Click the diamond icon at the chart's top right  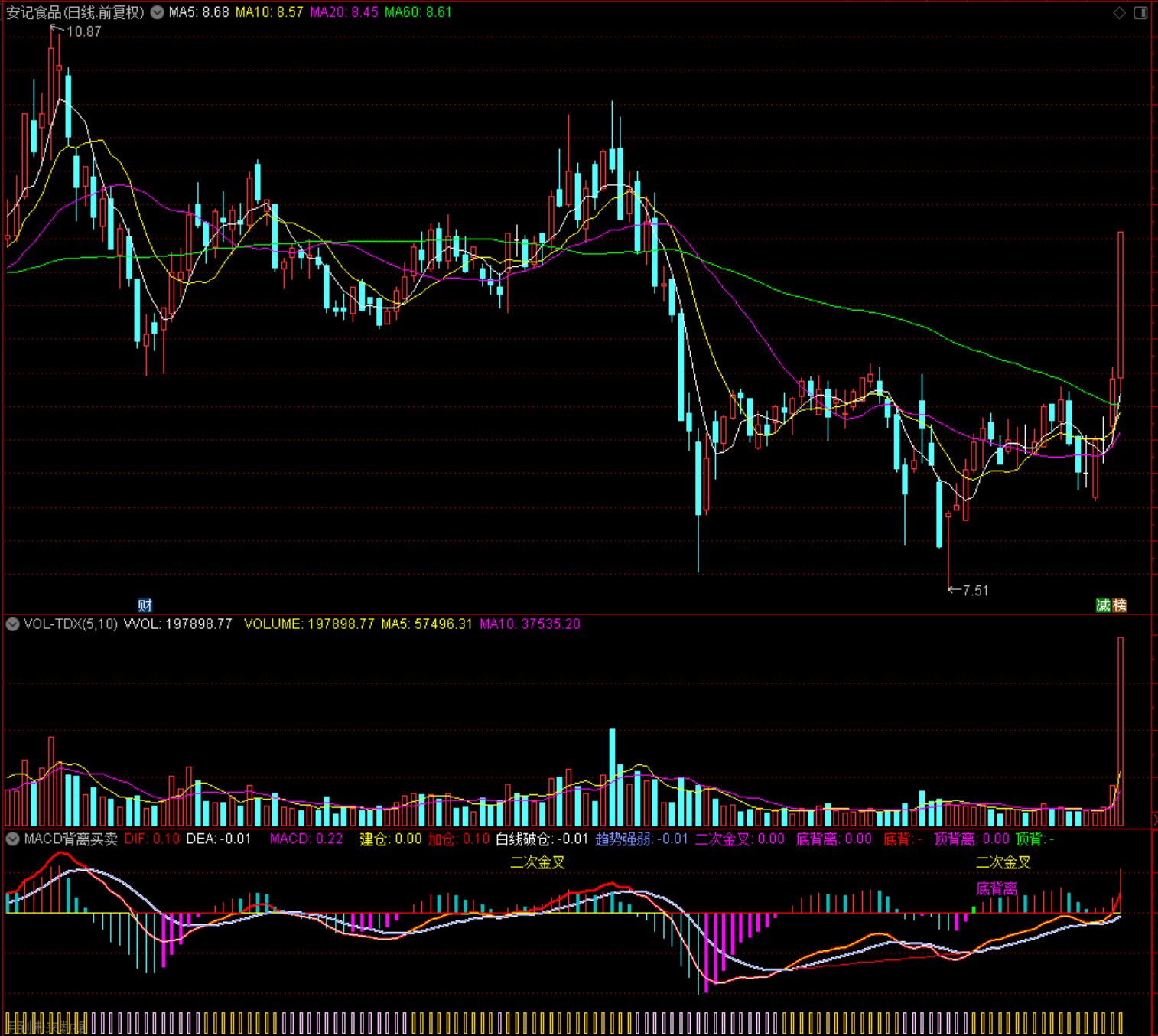point(1119,12)
